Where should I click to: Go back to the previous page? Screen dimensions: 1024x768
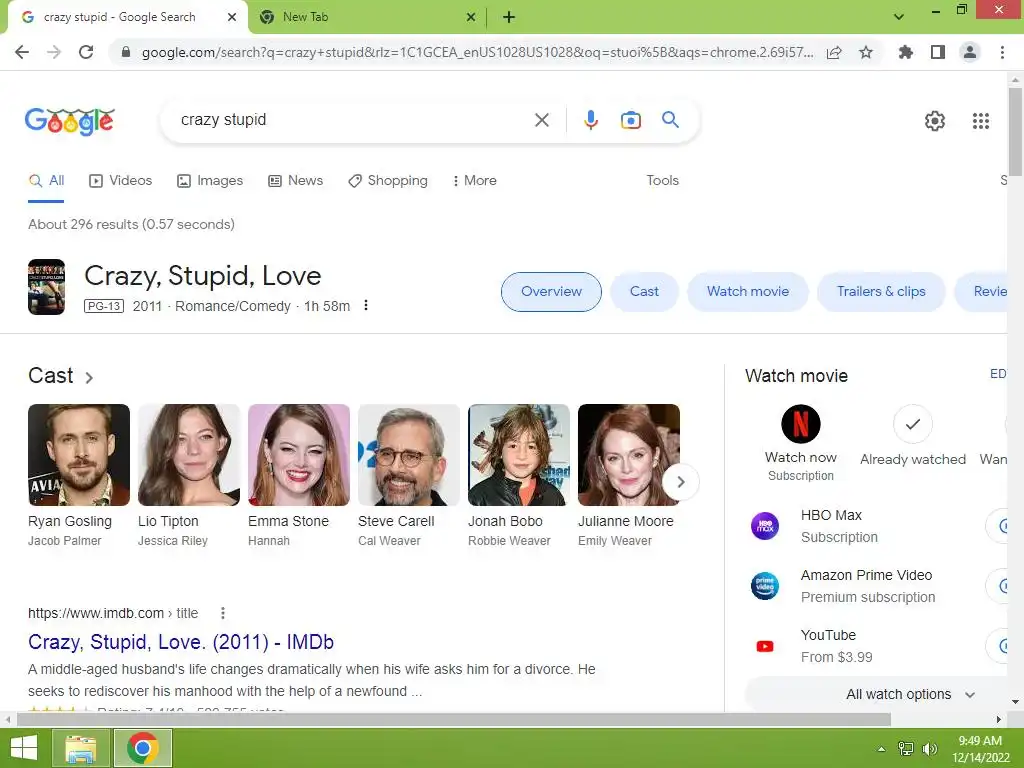[22, 52]
